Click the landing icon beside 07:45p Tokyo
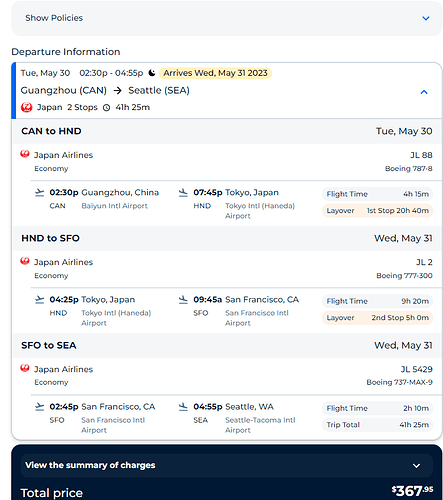Viewport: 443px width, 500px height. (x=183, y=193)
